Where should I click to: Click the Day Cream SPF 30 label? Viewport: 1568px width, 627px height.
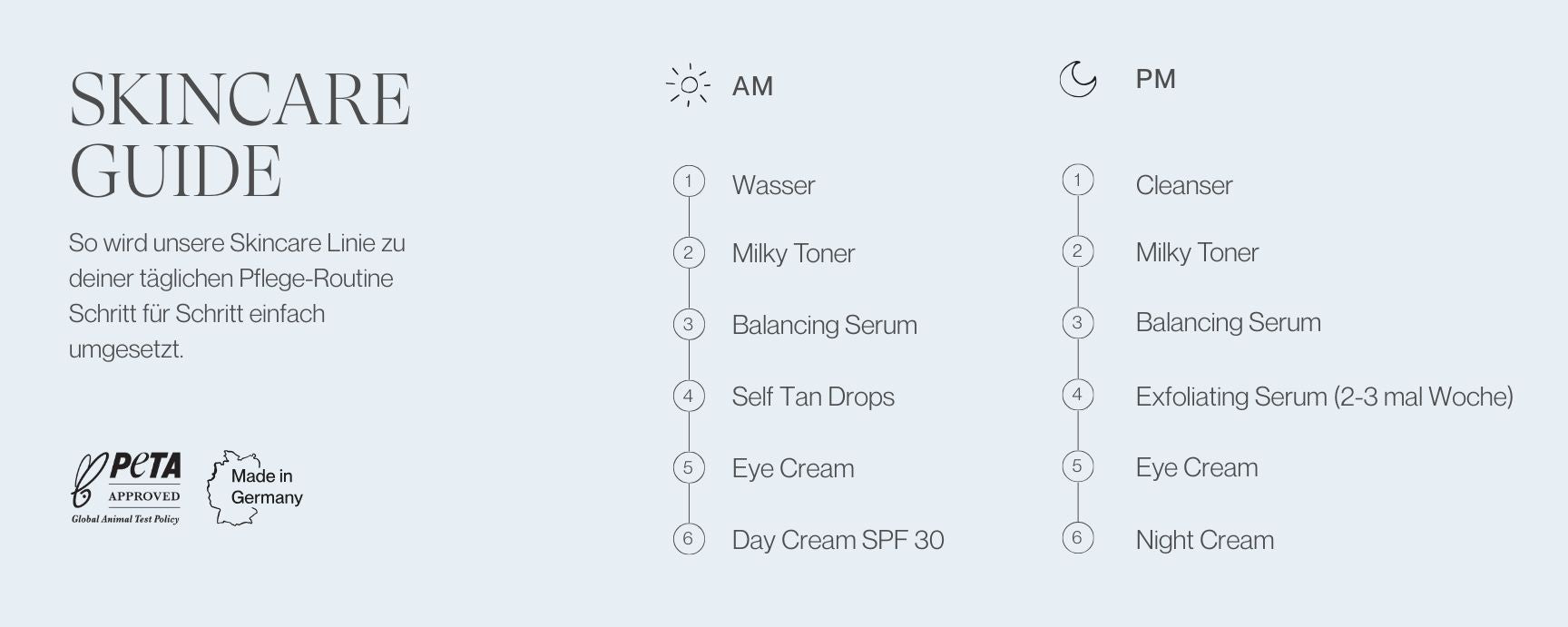click(838, 540)
